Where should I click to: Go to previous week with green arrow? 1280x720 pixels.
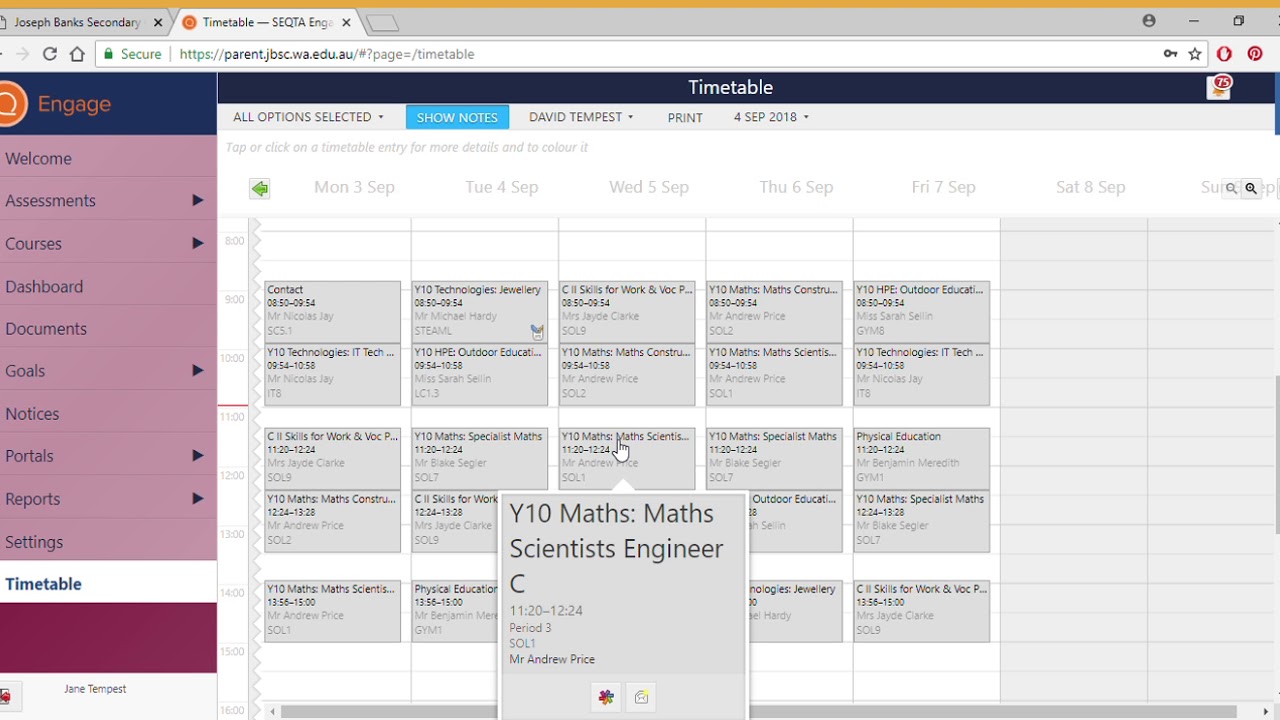260,188
